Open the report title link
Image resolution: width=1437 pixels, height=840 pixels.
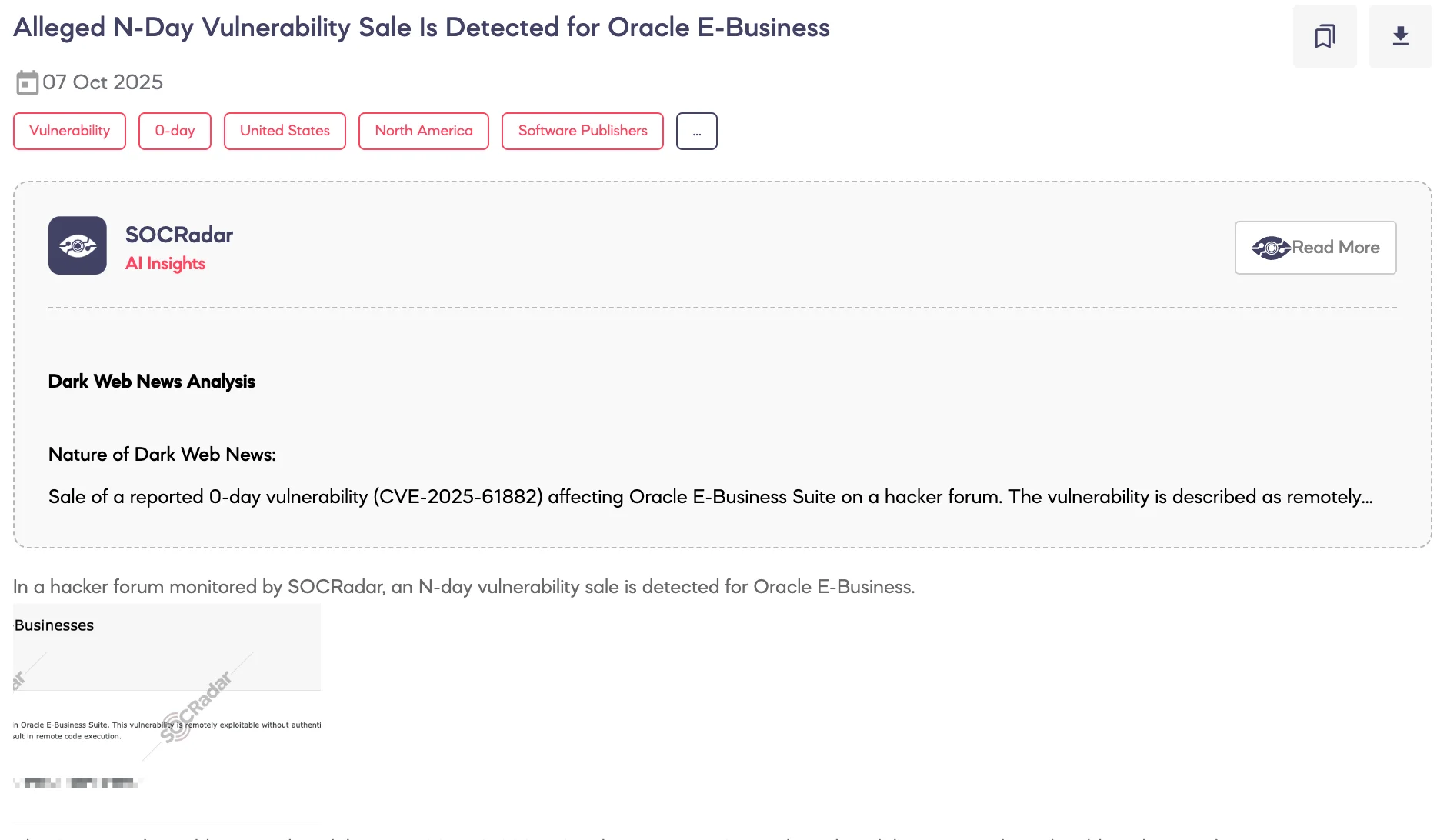tap(422, 27)
